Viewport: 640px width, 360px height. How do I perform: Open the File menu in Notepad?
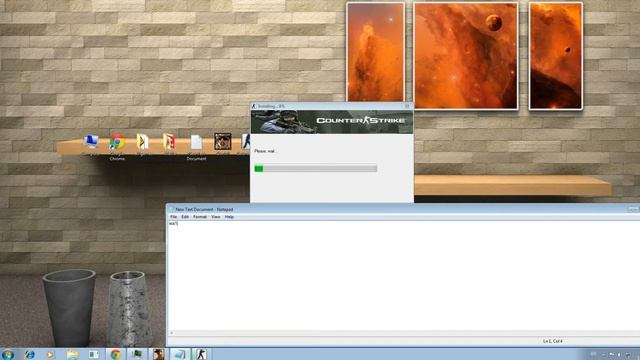pos(173,217)
